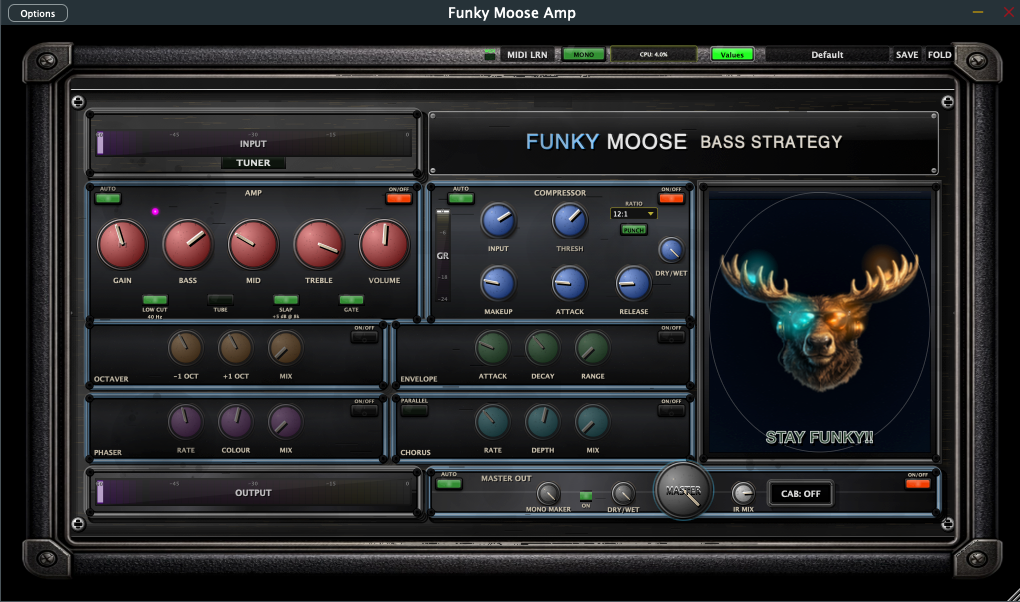Adjust the MONO MAKER knob in Master Out
Image resolution: width=1020 pixels, height=602 pixels.
[x=548, y=493]
